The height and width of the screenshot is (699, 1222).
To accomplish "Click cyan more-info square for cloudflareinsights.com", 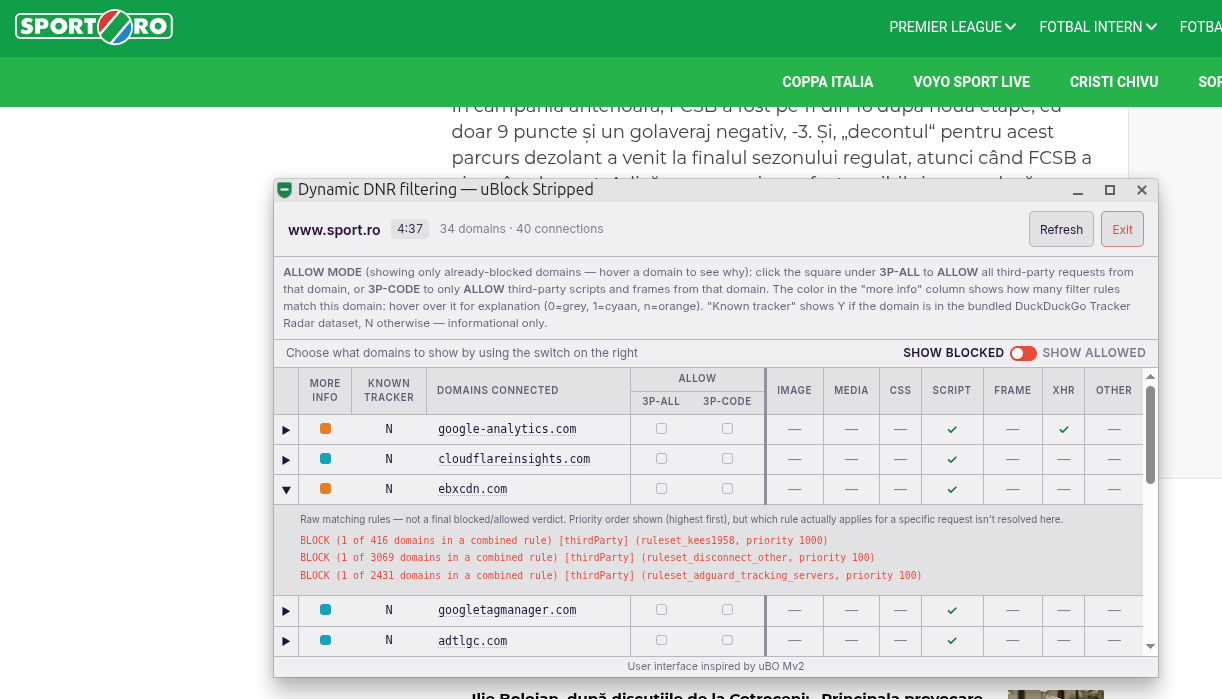I will (325, 459).
